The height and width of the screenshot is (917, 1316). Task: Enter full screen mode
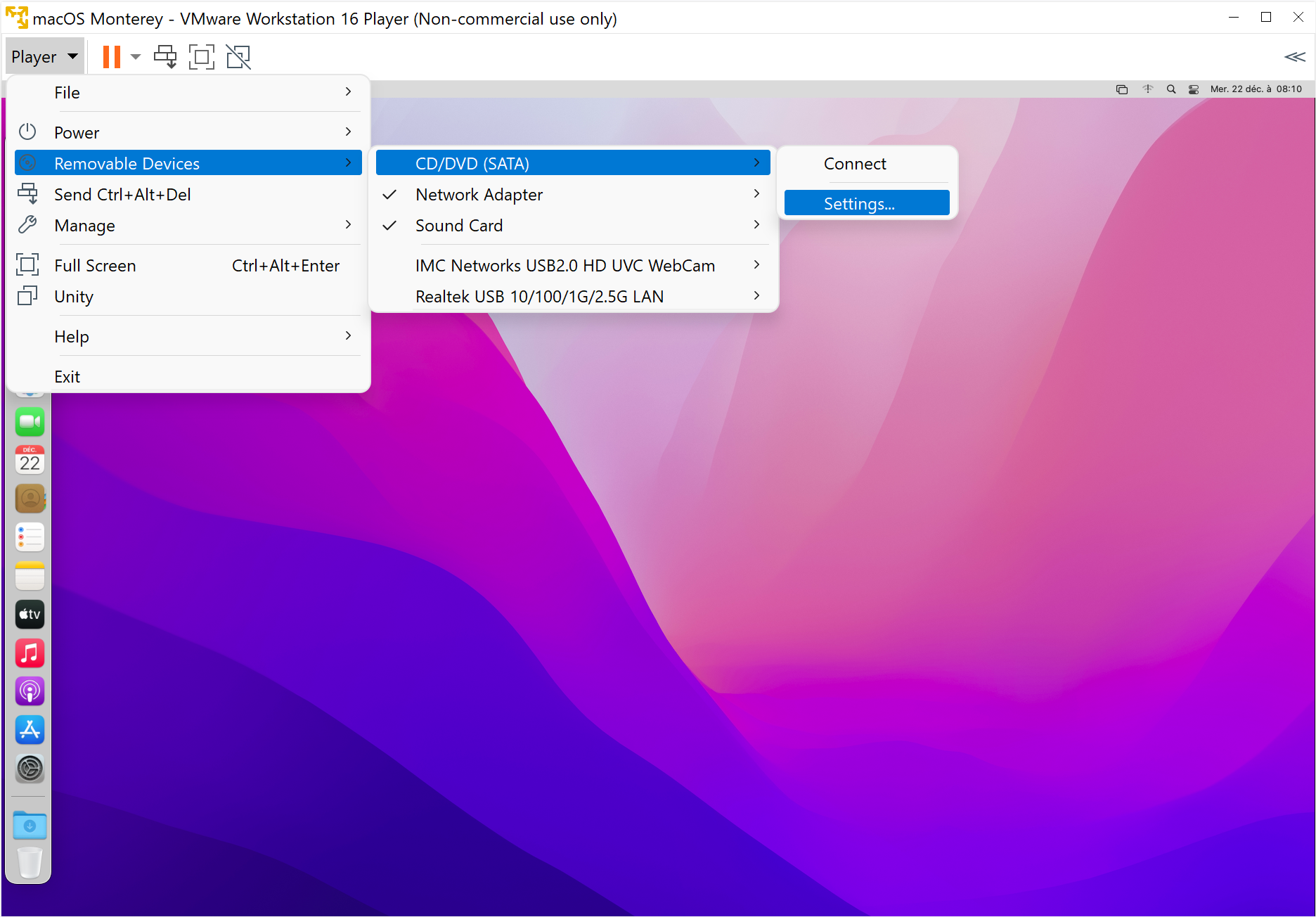(202, 56)
